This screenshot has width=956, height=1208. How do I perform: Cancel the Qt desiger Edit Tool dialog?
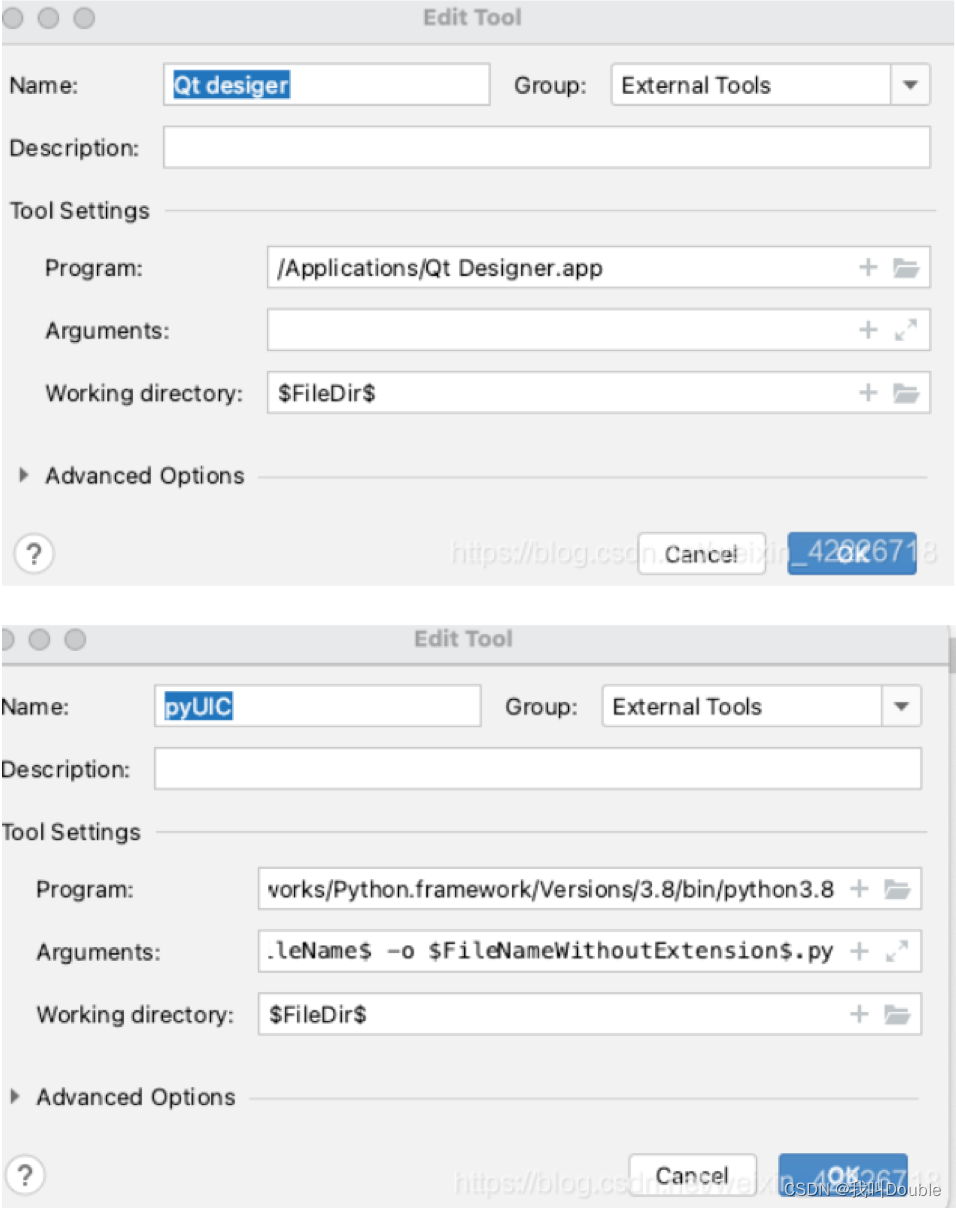pyautogui.click(x=701, y=553)
